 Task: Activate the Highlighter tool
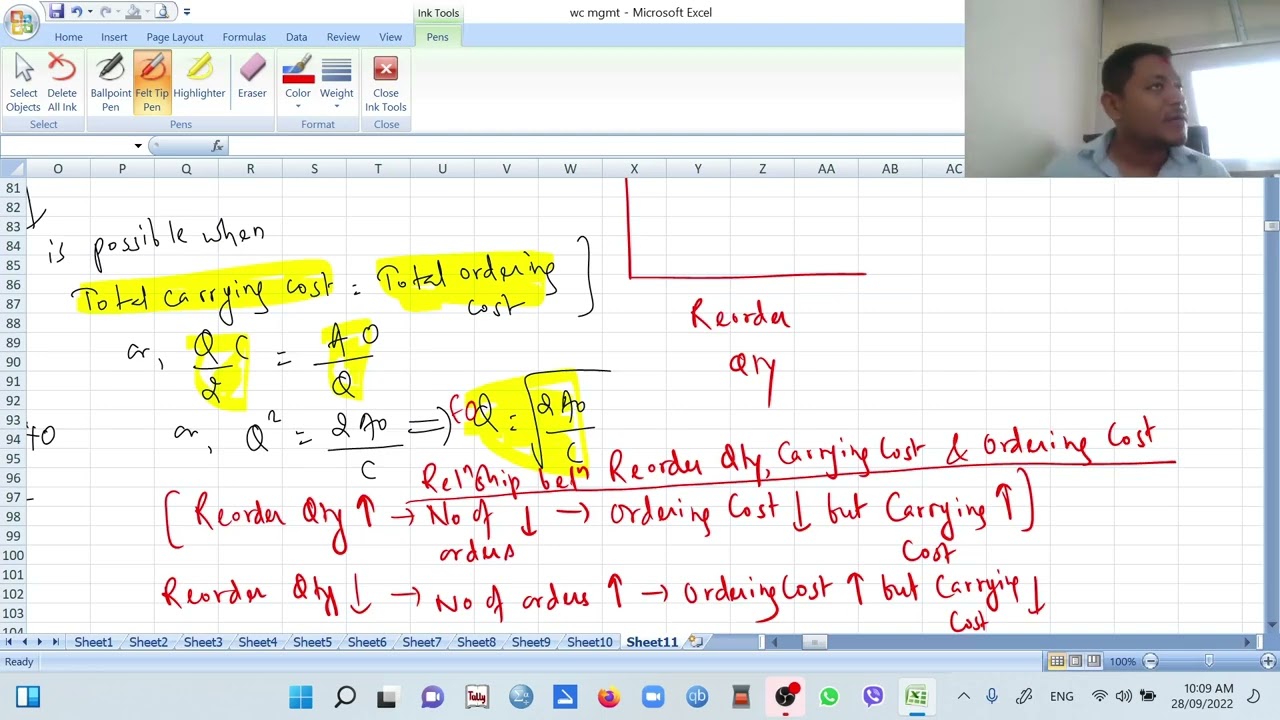click(199, 78)
